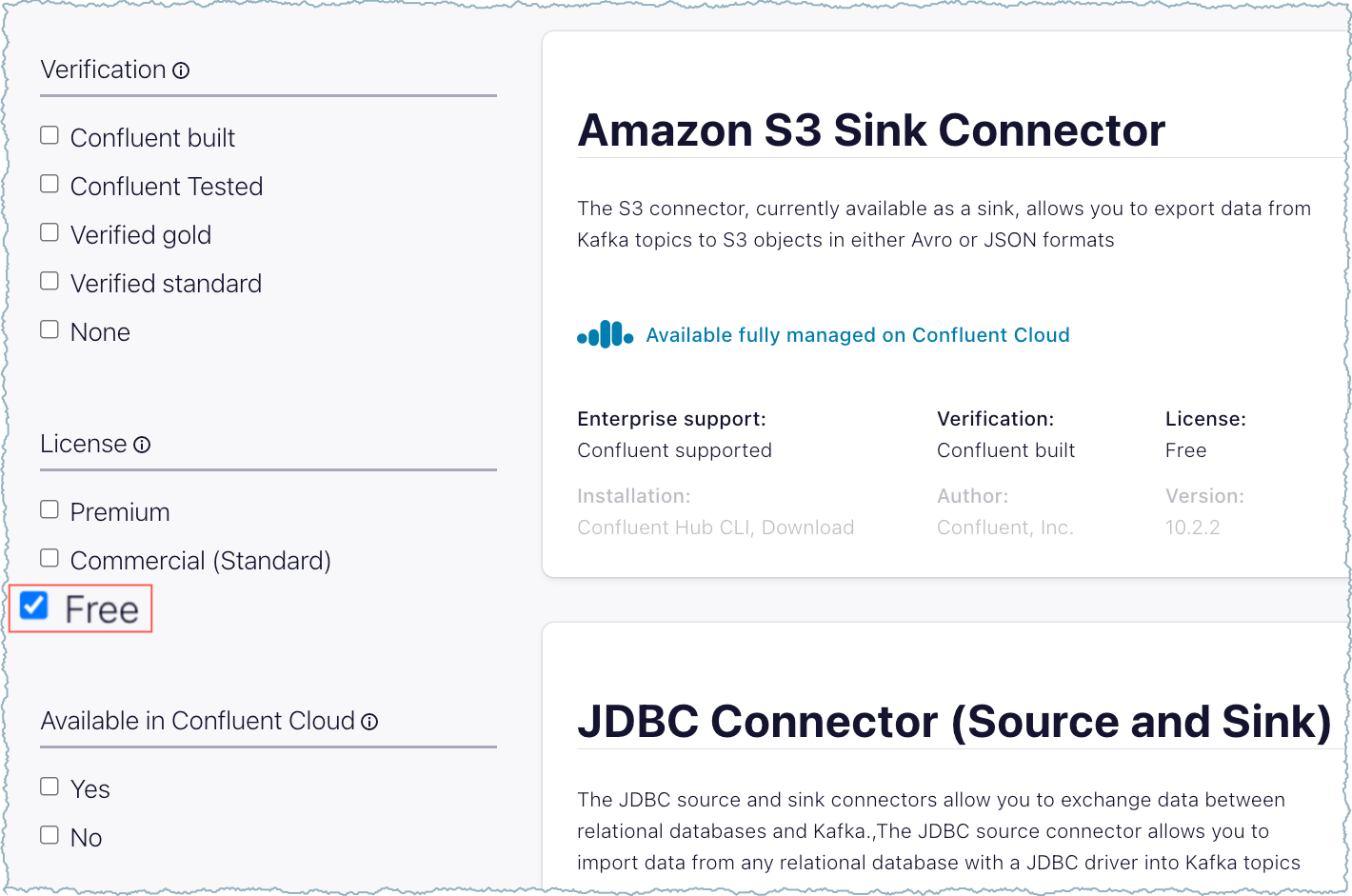The width and height of the screenshot is (1352, 896).
Task: Open the Amazon S3 Sink Connector title
Action: [x=870, y=130]
